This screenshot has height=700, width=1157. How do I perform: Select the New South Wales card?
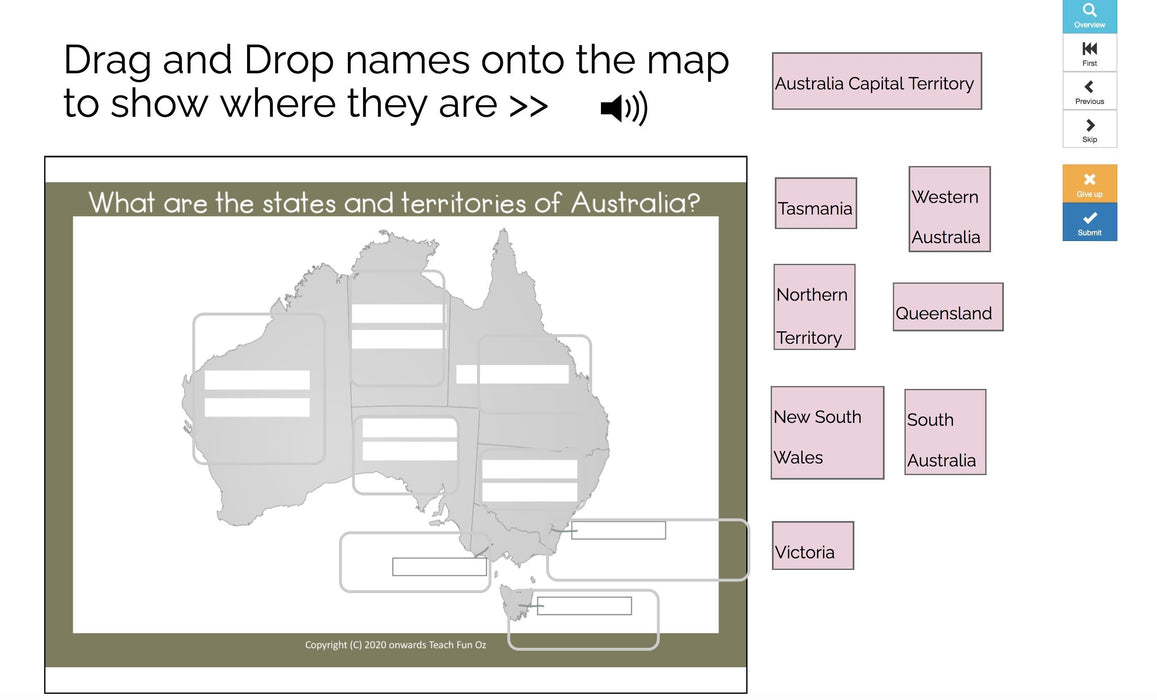[826, 433]
